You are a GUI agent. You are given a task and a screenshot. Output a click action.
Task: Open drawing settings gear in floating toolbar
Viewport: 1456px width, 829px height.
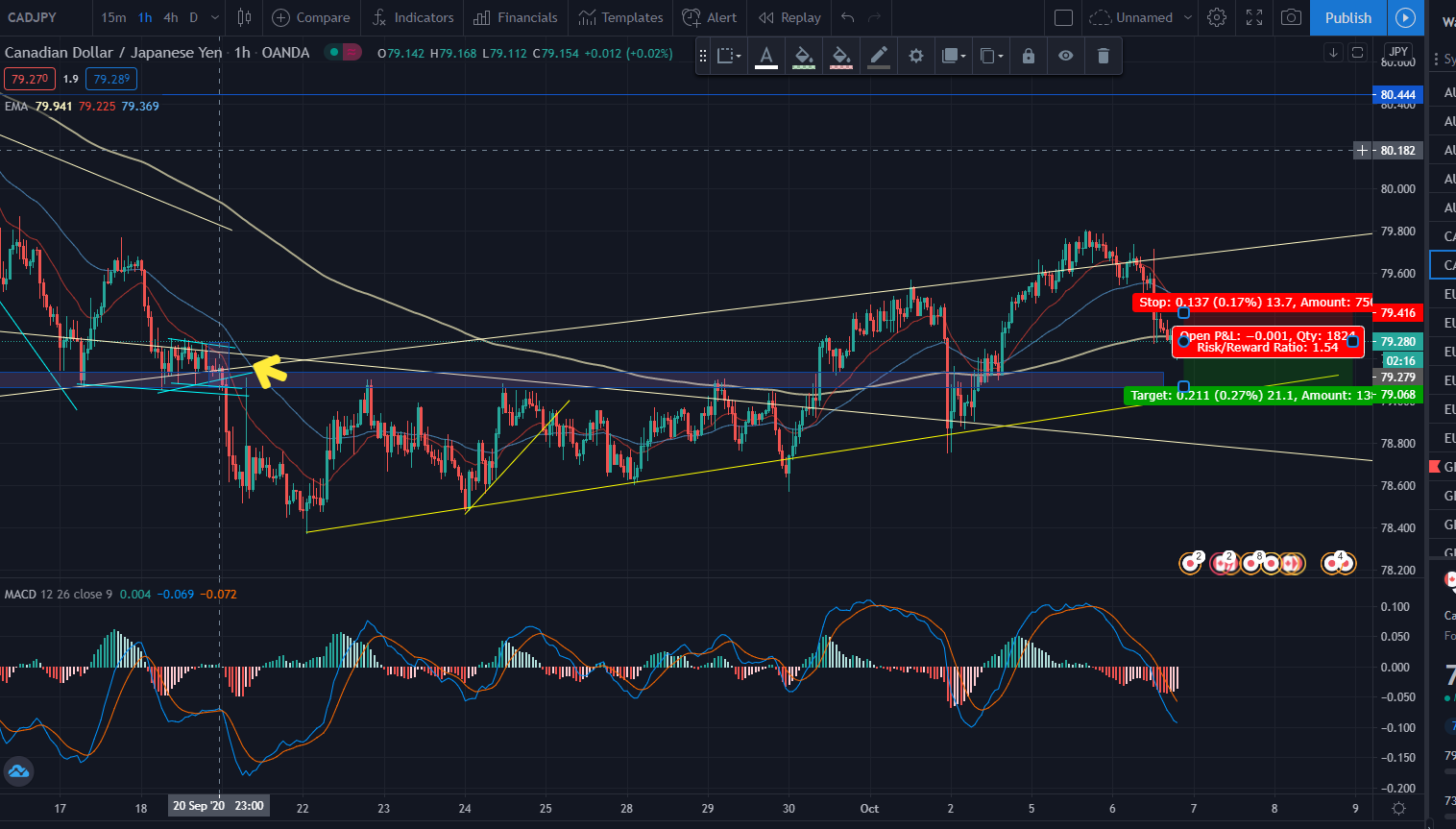pos(916,57)
